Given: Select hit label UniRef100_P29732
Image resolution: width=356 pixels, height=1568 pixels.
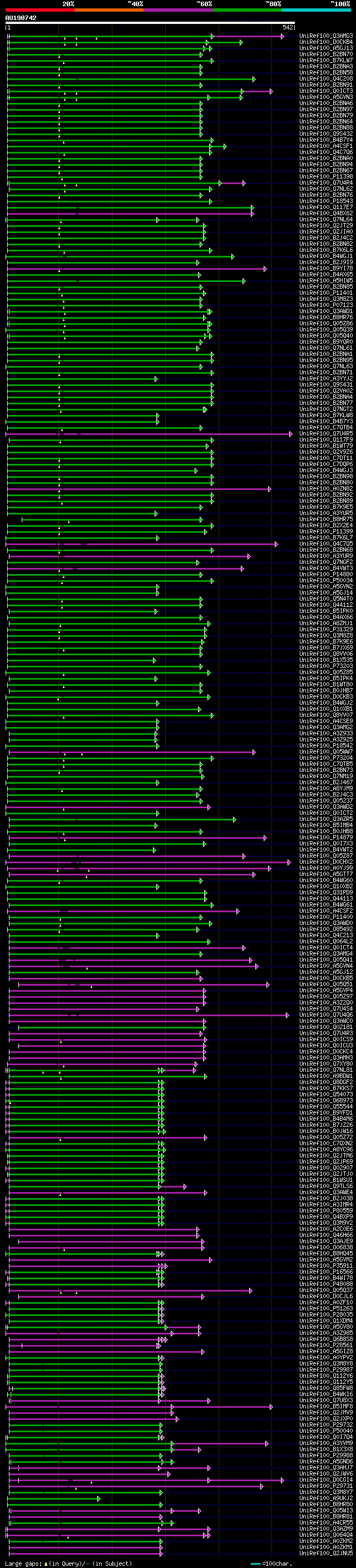Looking at the screenshot, I should point(326,1425).
